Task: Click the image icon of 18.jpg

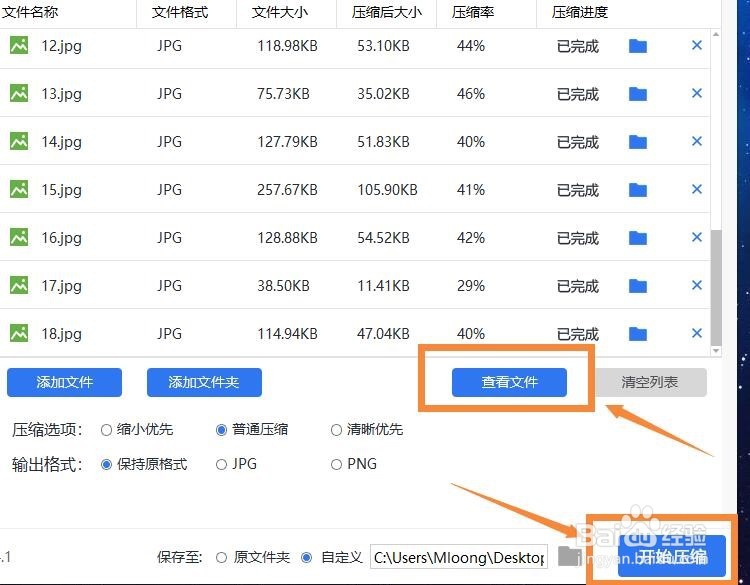Action: (x=19, y=333)
